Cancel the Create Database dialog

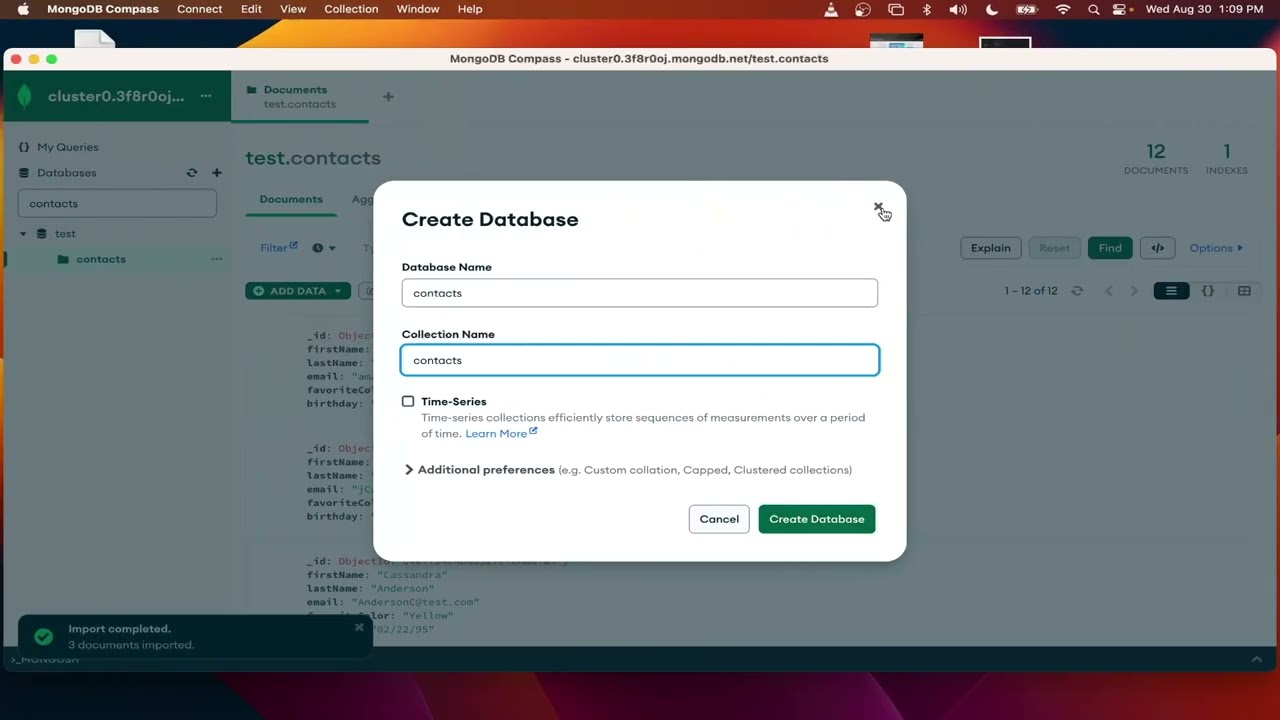[x=719, y=519]
